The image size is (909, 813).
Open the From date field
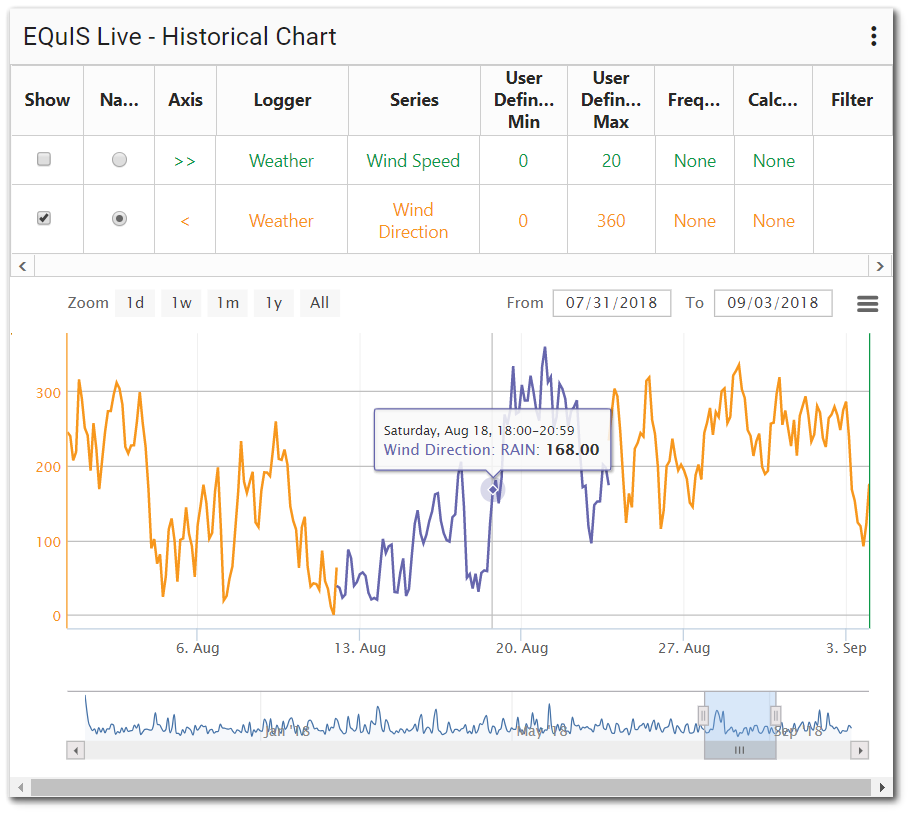tap(611, 303)
